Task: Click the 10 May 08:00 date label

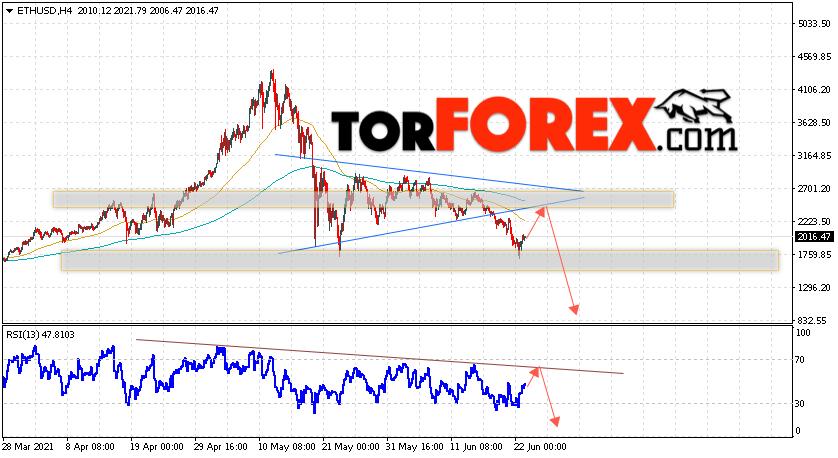Action: [x=285, y=447]
